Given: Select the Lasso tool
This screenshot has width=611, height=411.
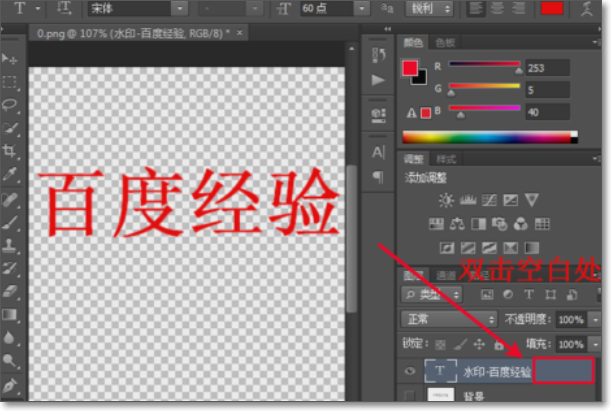Looking at the screenshot, I should [x=9, y=105].
